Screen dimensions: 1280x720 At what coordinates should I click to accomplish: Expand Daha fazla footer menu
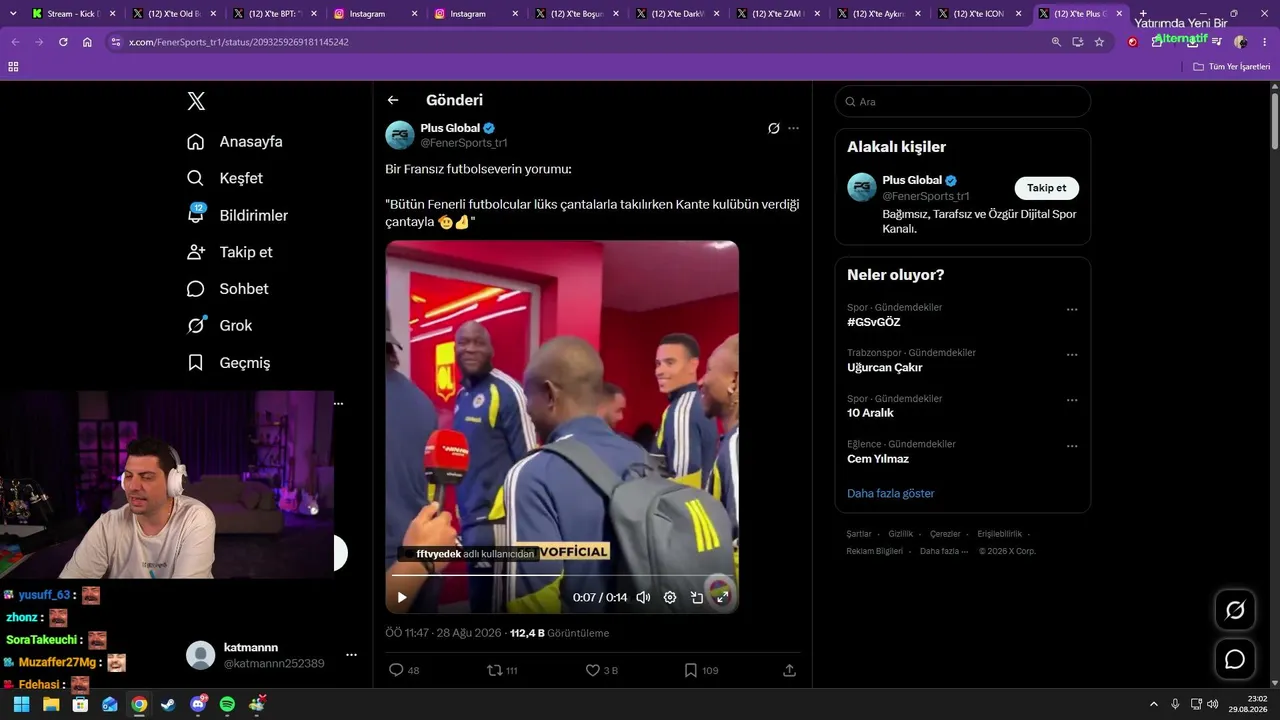943,551
